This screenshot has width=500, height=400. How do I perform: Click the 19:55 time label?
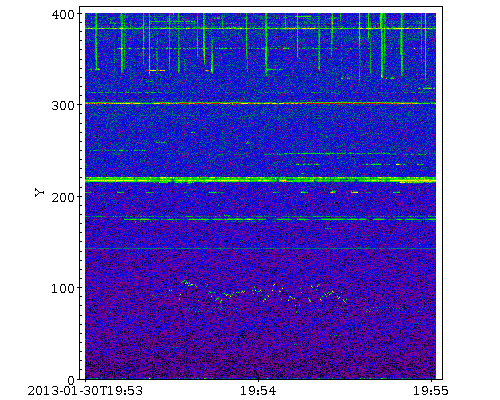point(431,391)
